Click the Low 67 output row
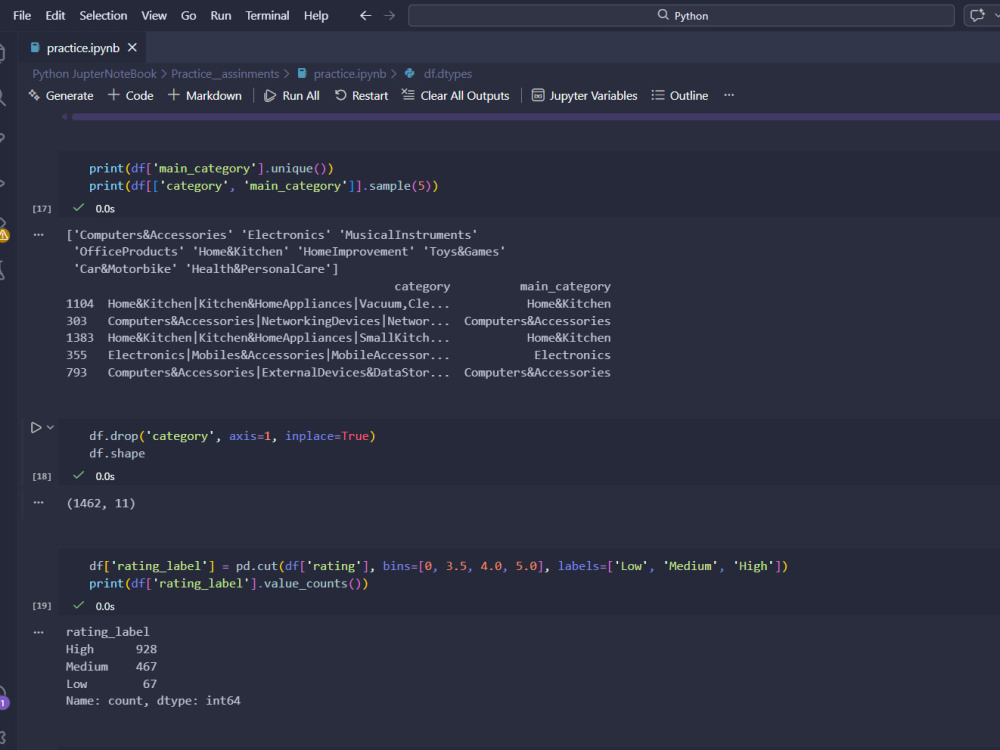 coord(111,684)
